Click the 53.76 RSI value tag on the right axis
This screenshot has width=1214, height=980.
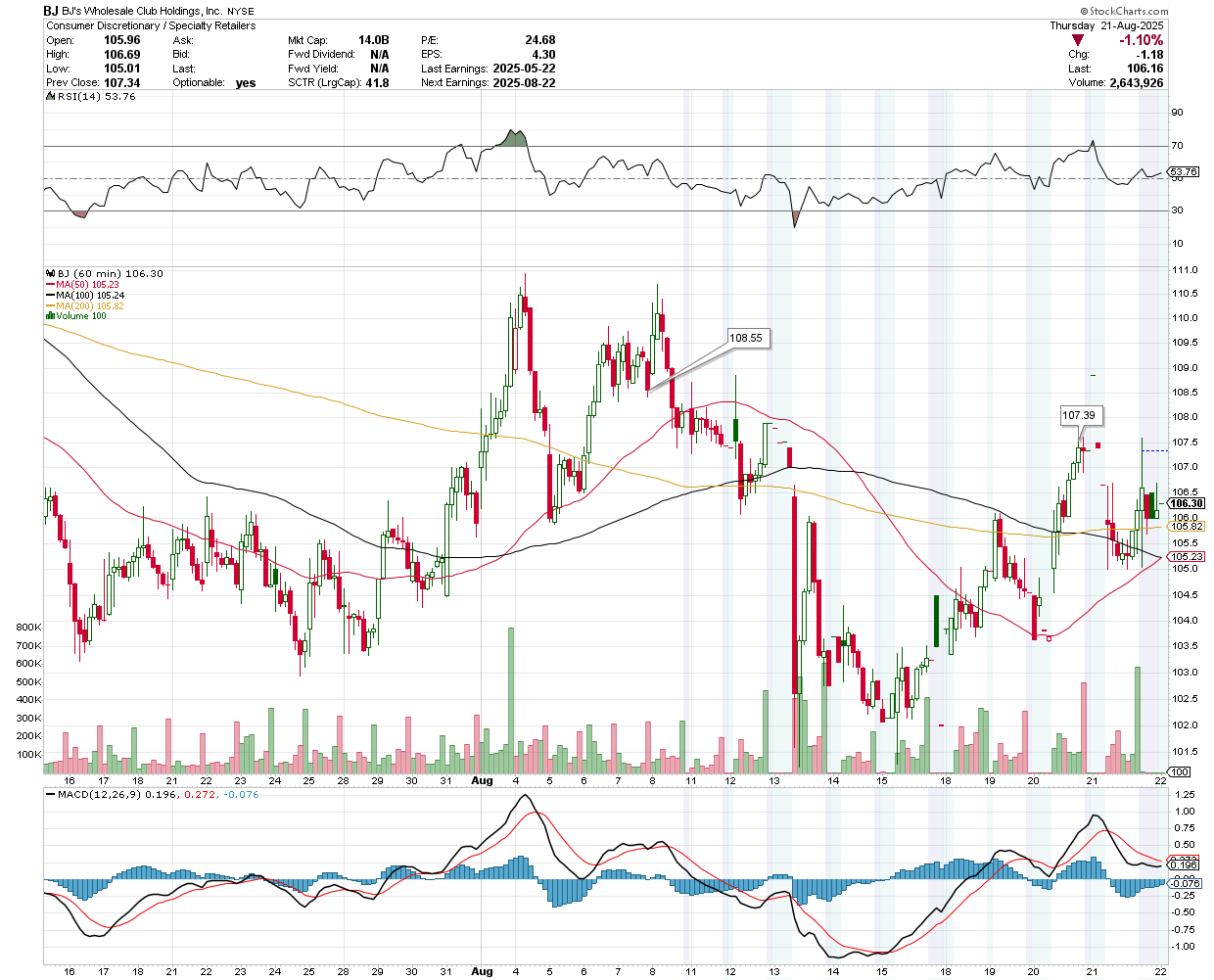[x=1184, y=172]
